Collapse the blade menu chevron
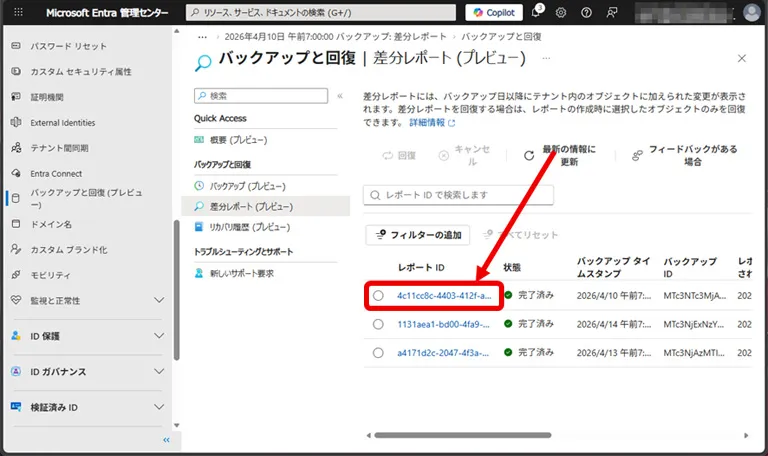768x456 pixels. 340,96
